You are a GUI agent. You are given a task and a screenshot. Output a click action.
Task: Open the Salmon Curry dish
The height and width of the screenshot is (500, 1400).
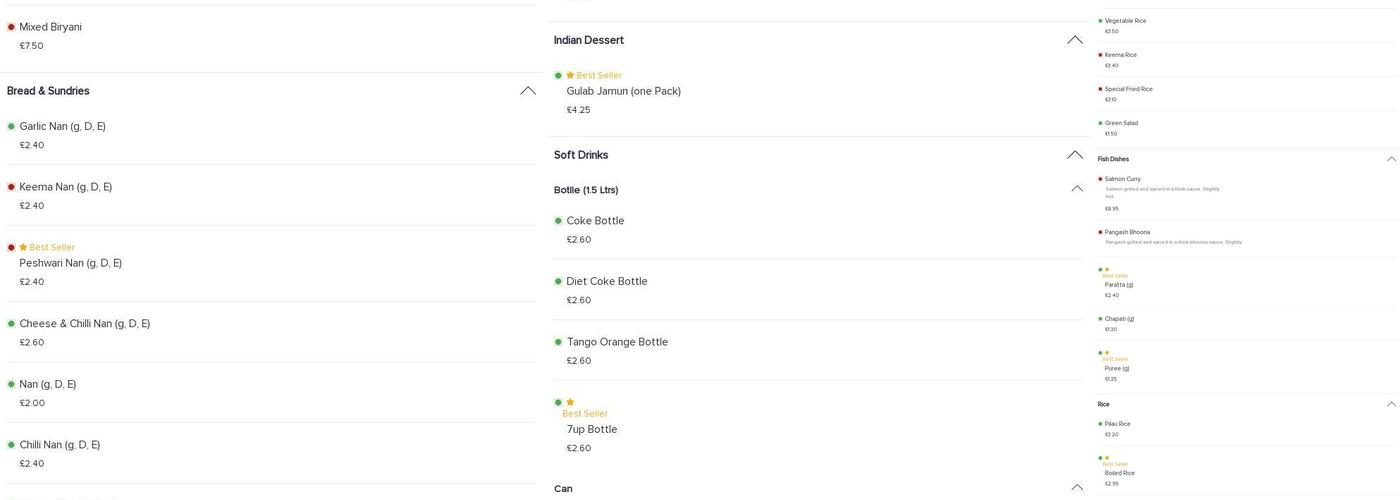tap(1122, 179)
